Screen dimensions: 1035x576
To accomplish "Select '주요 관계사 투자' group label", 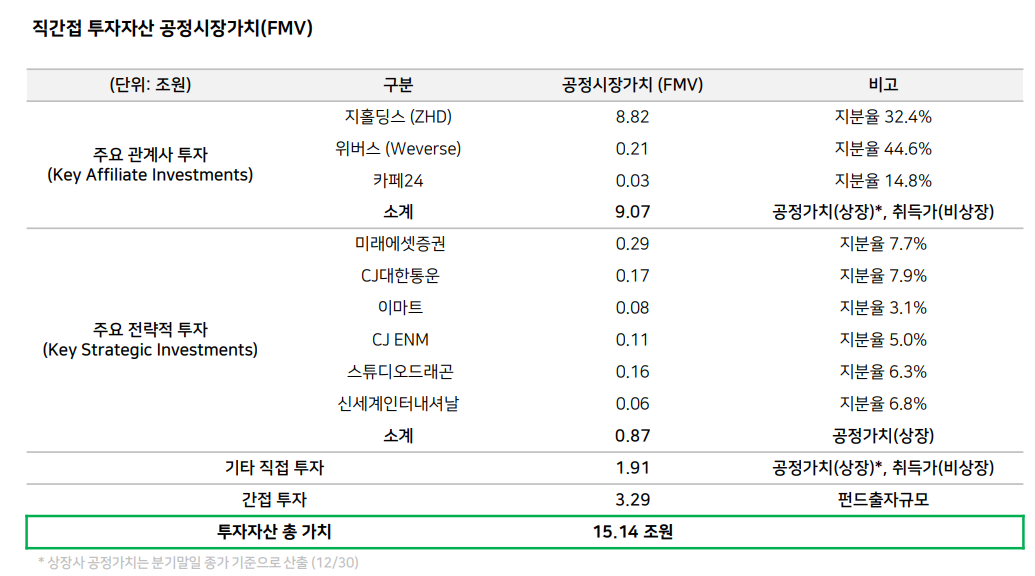I will (150, 154).
